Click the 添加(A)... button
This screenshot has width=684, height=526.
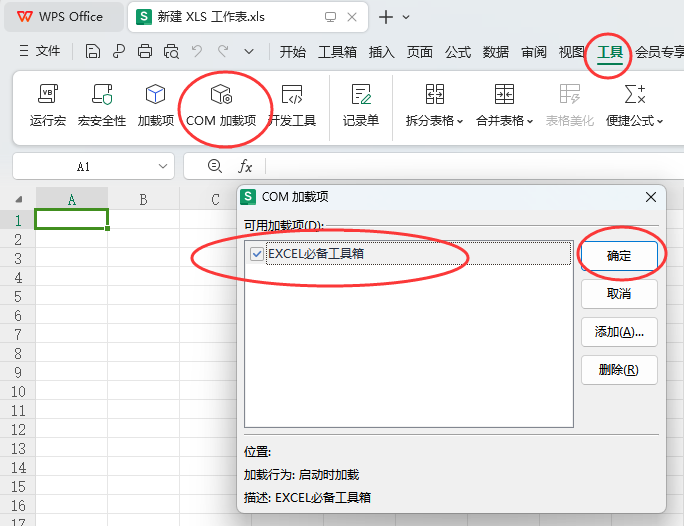(619, 332)
